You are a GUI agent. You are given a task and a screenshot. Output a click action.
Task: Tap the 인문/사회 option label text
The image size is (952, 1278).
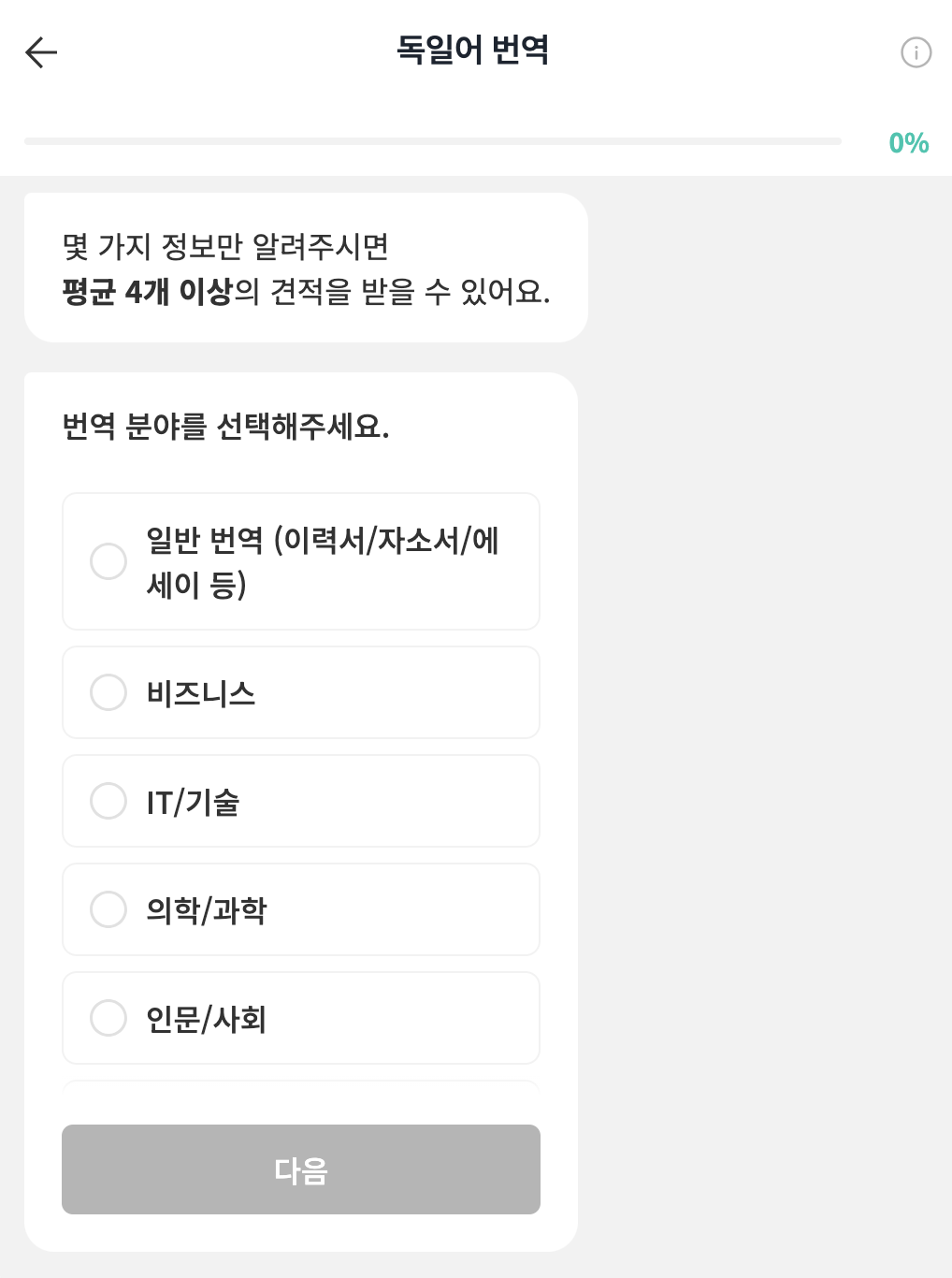(x=207, y=1019)
